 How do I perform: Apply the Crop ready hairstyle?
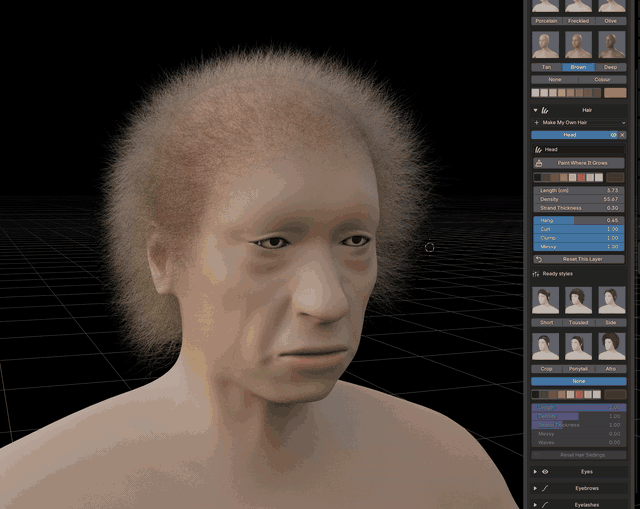point(546,369)
